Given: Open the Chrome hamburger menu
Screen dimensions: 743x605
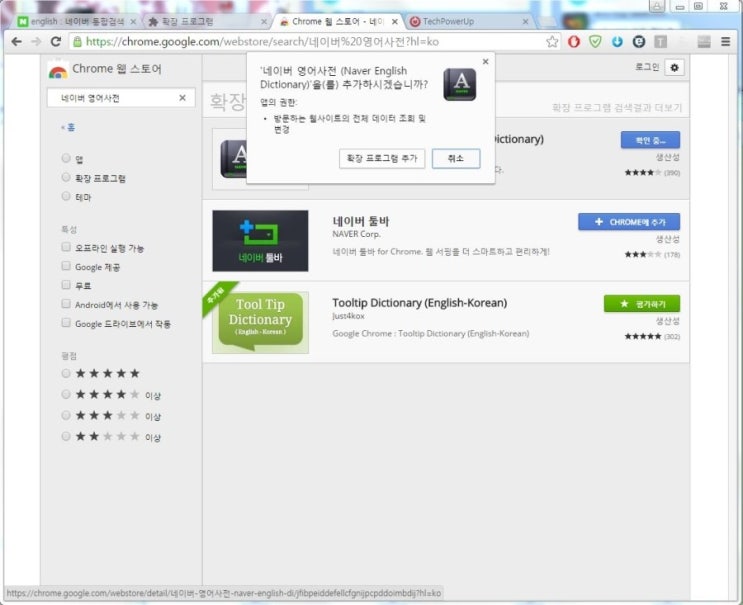Looking at the screenshot, I should pos(725,42).
